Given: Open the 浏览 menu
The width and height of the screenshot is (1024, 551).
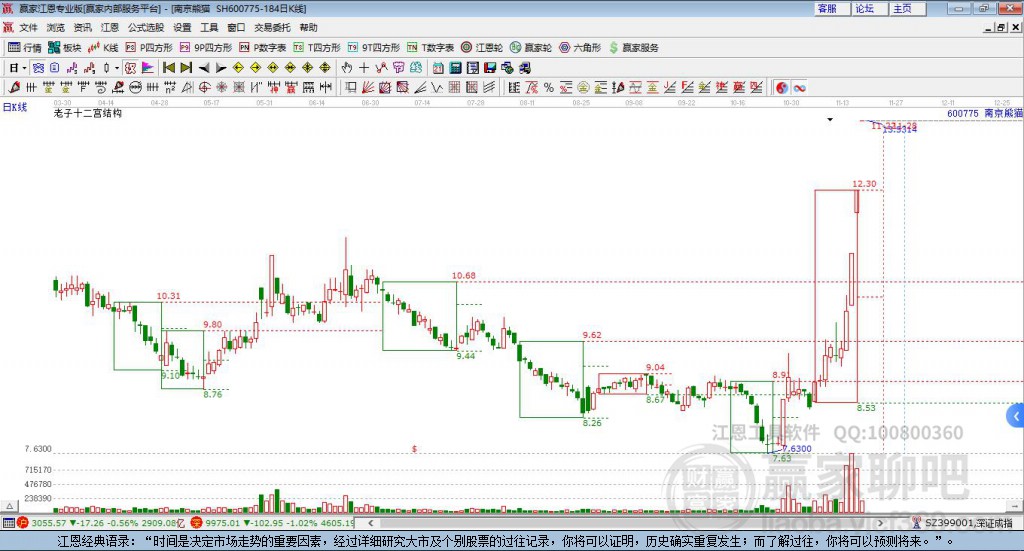Looking at the screenshot, I should click(x=56, y=27).
